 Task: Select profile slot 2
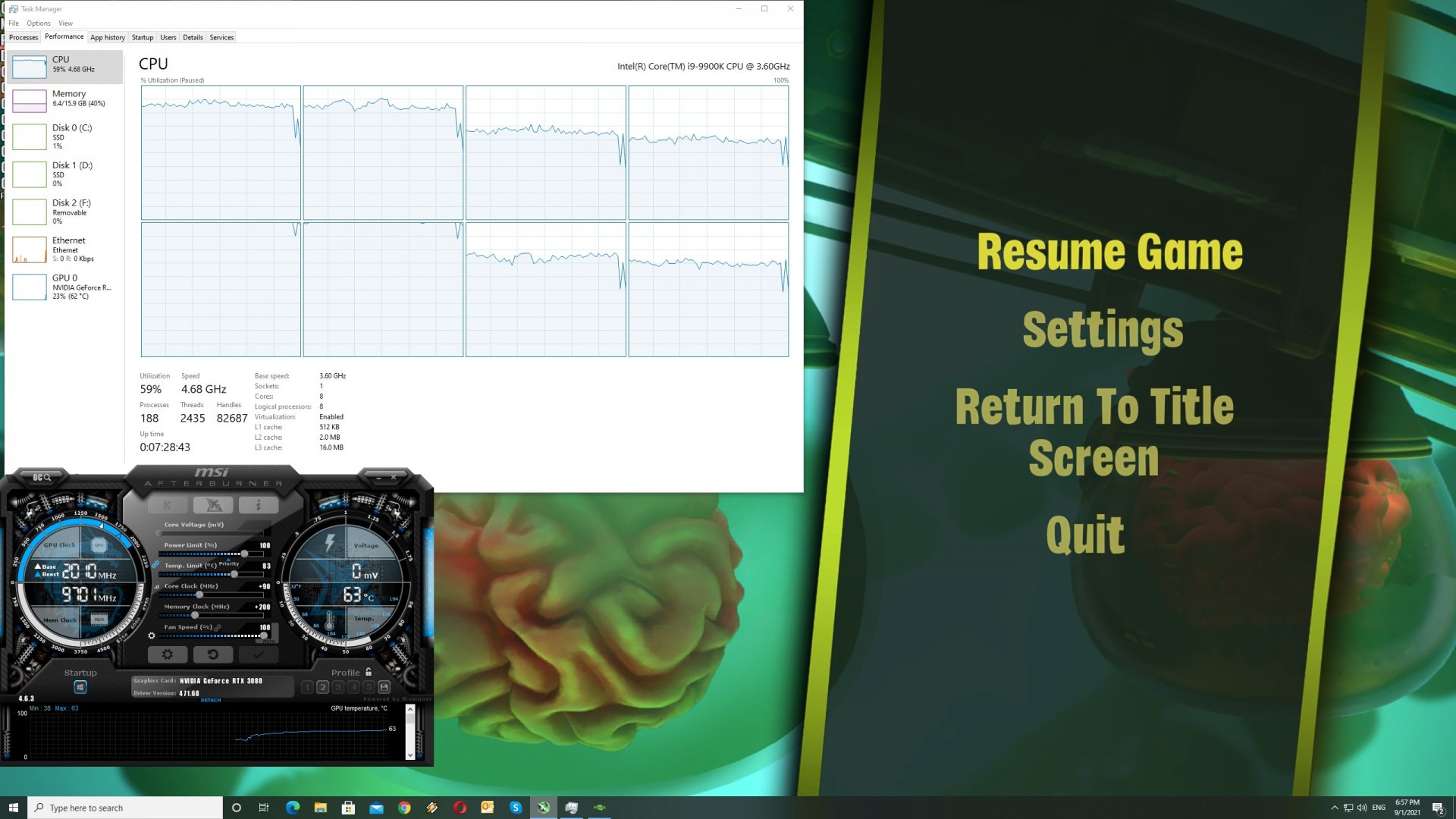(322, 687)
